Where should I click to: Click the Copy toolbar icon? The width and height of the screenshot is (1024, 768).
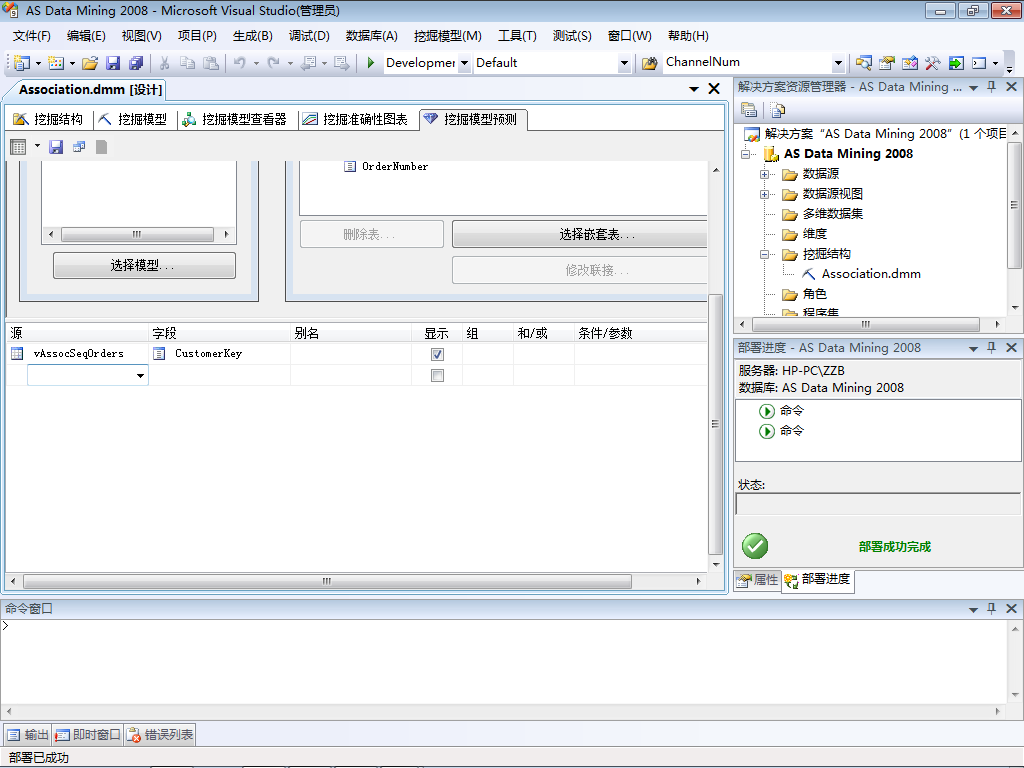(187, 63)
